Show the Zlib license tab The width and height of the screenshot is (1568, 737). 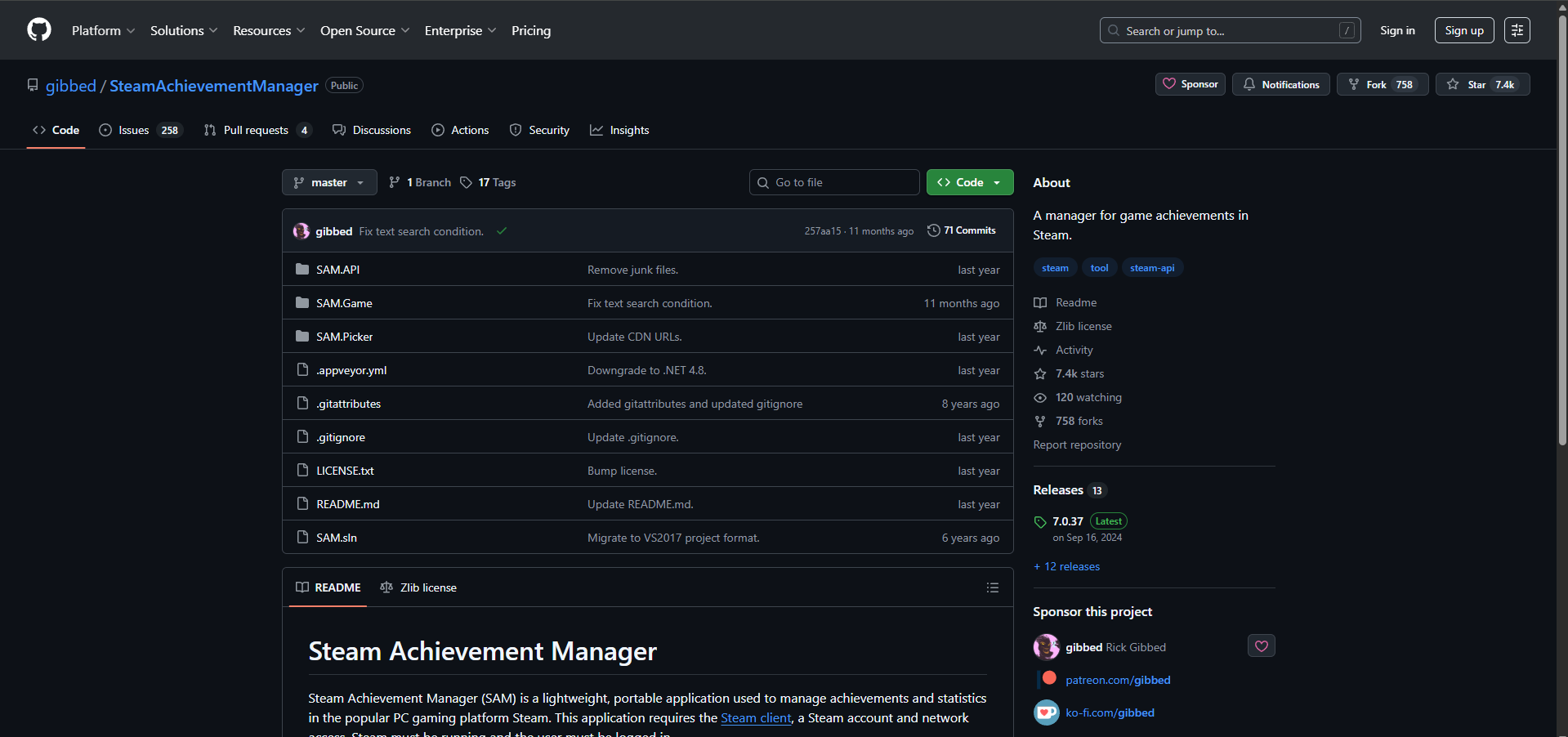pyautogui.click(x=418, y=587)
